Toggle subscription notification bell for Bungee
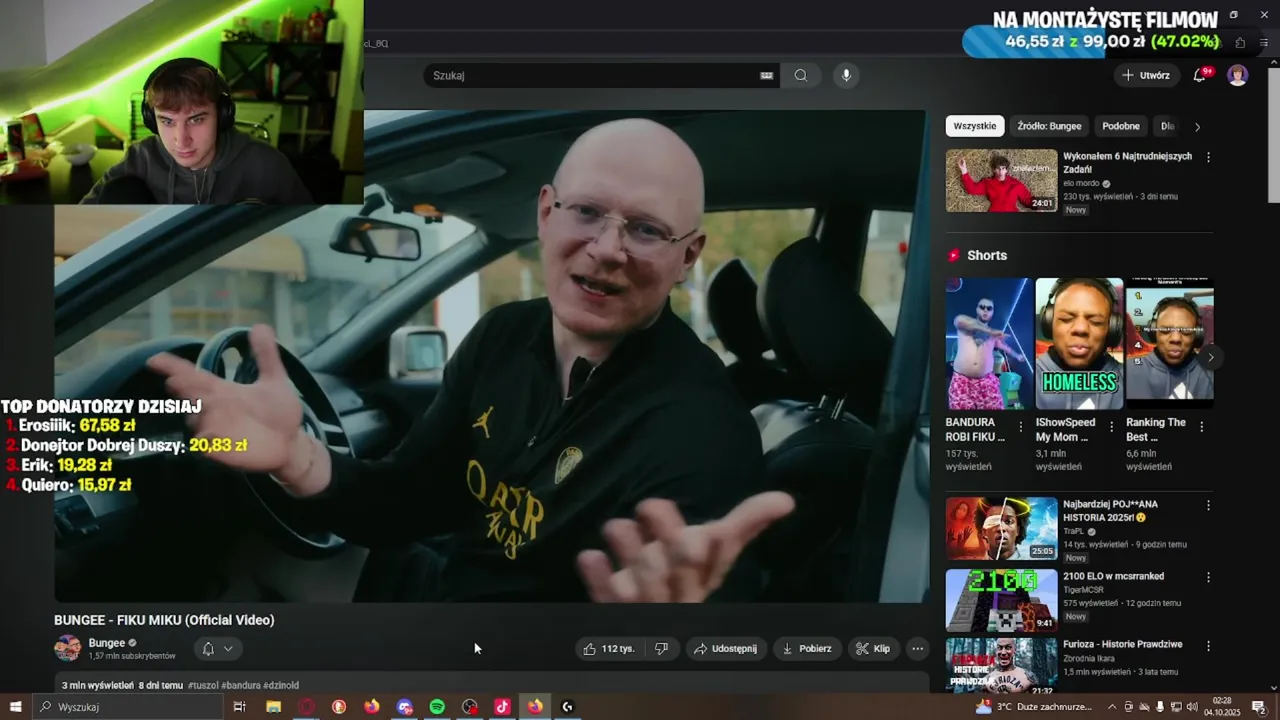This screenshot has width=1280, height=720. click(217, 648)
